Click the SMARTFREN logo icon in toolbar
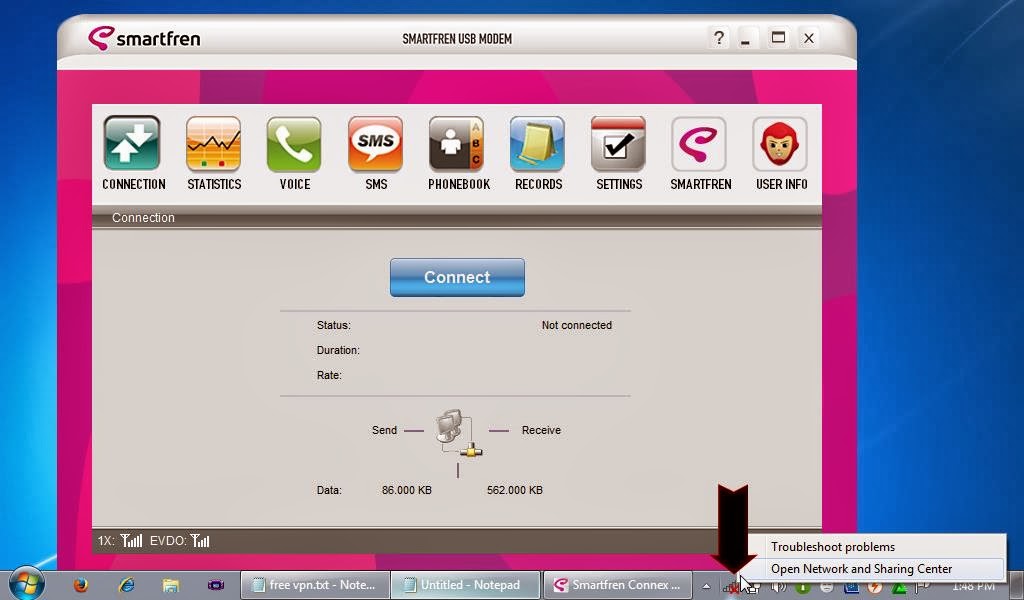The height and width of the screenshot is (600, 1024). pyautogui.click(x=699, y=144)
